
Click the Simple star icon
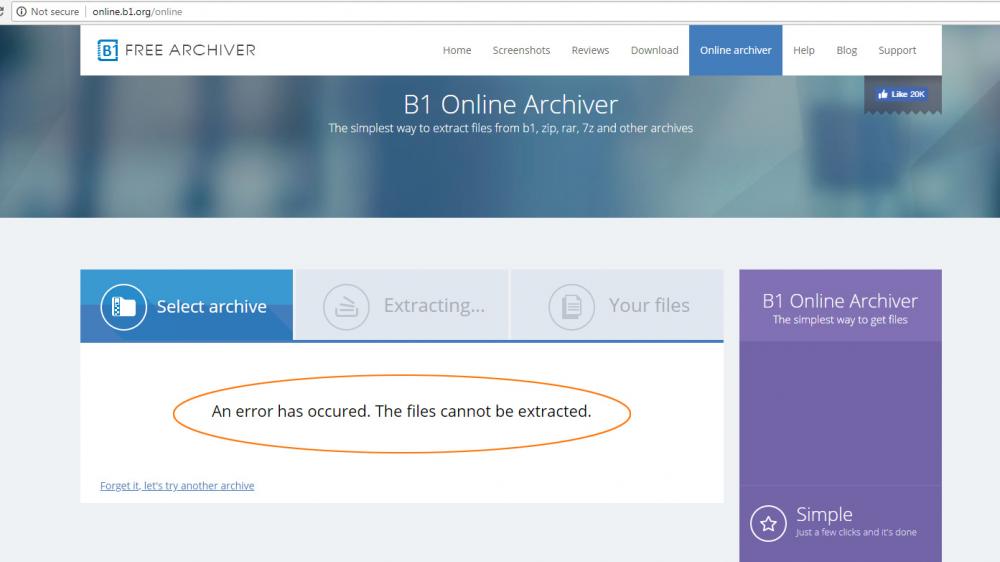coord(768,524)
